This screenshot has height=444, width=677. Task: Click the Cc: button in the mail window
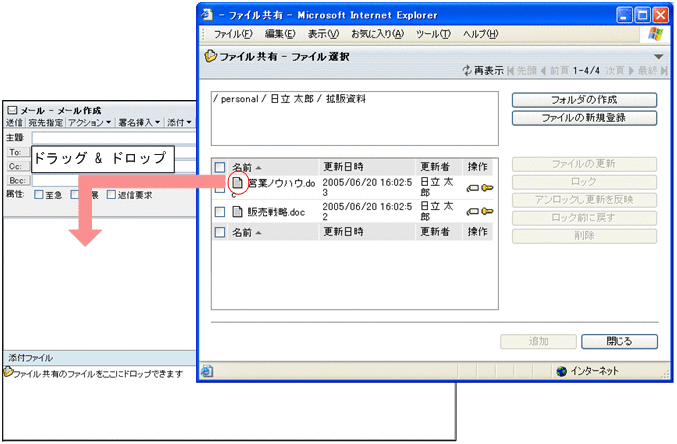[17, 166]
